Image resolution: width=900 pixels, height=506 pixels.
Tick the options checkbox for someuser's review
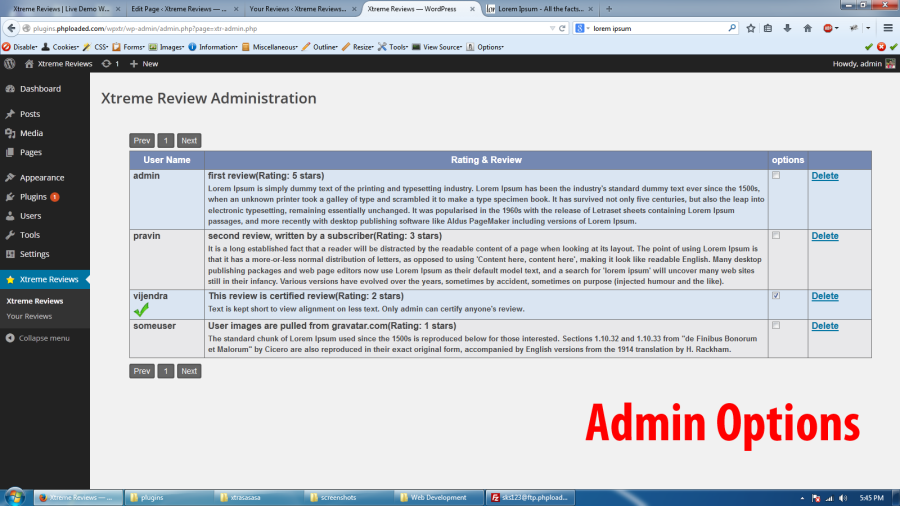click(776, 326)
